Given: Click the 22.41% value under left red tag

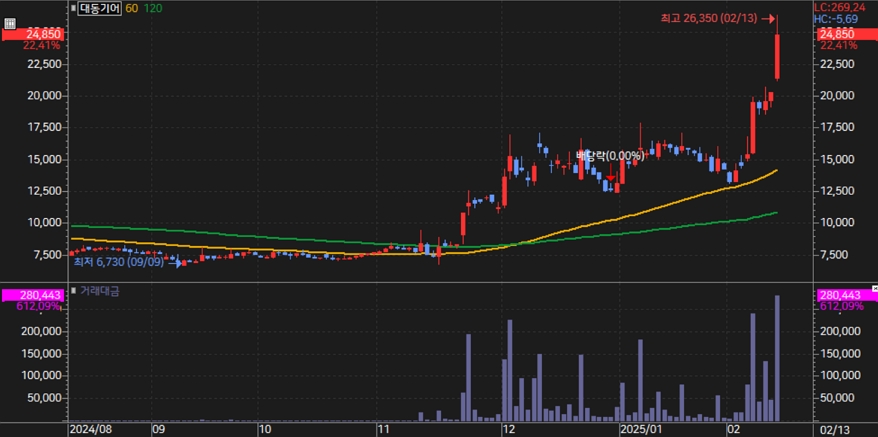Looking at the screenshot, I should pos(42,45).
